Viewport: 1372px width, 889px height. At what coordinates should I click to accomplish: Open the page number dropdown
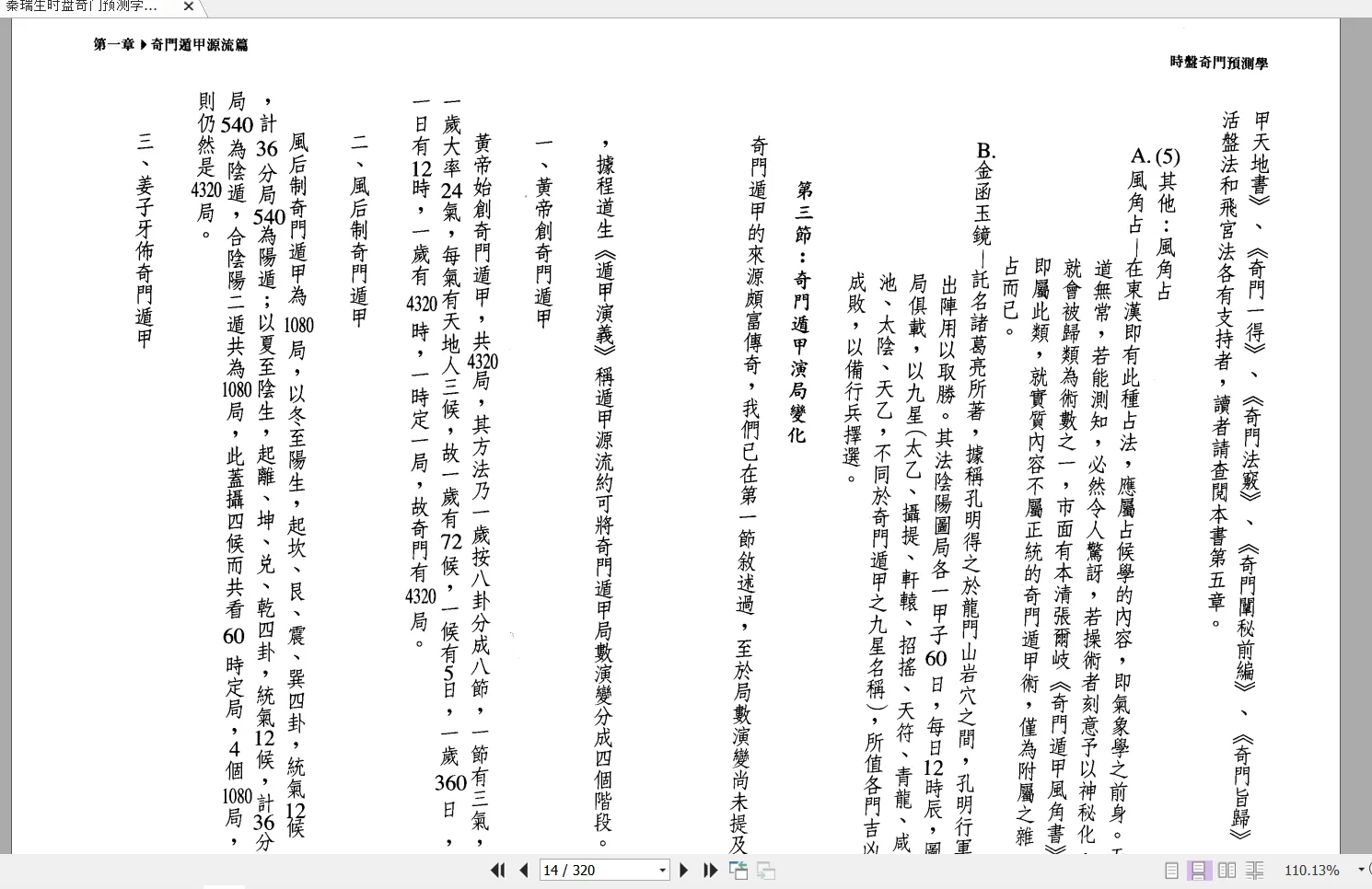click(x=662, y=870)
